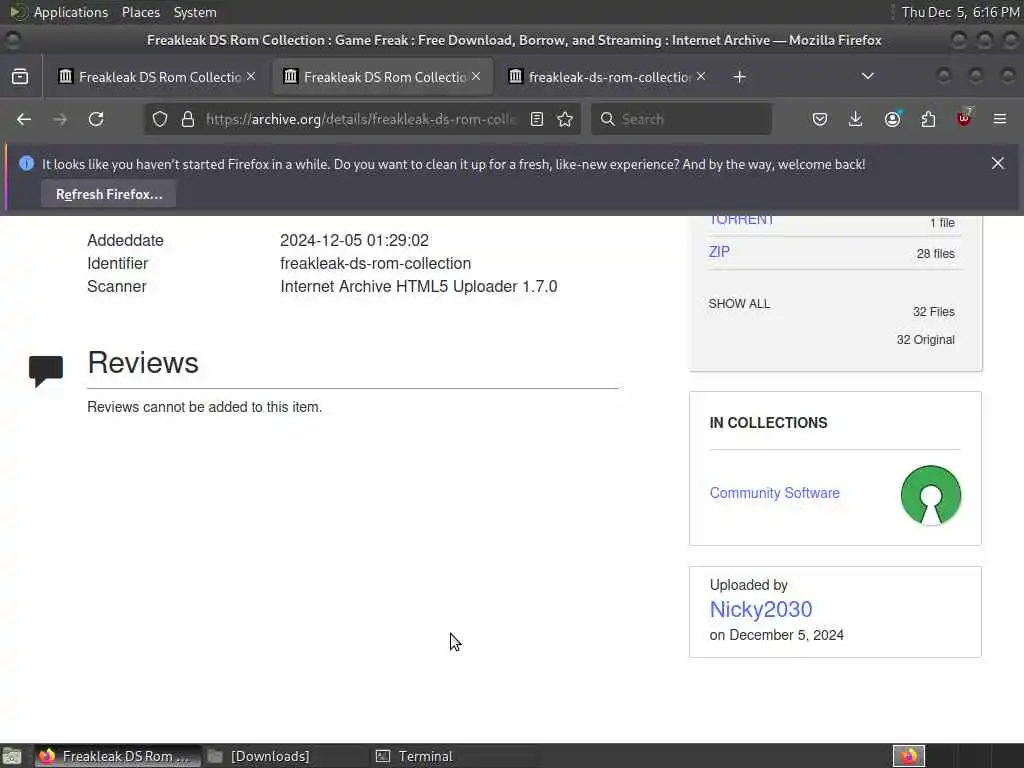
Task: Select the Freakleak DS Rom taskbar button
Action: pyautogui.click(x=118, y=756)
